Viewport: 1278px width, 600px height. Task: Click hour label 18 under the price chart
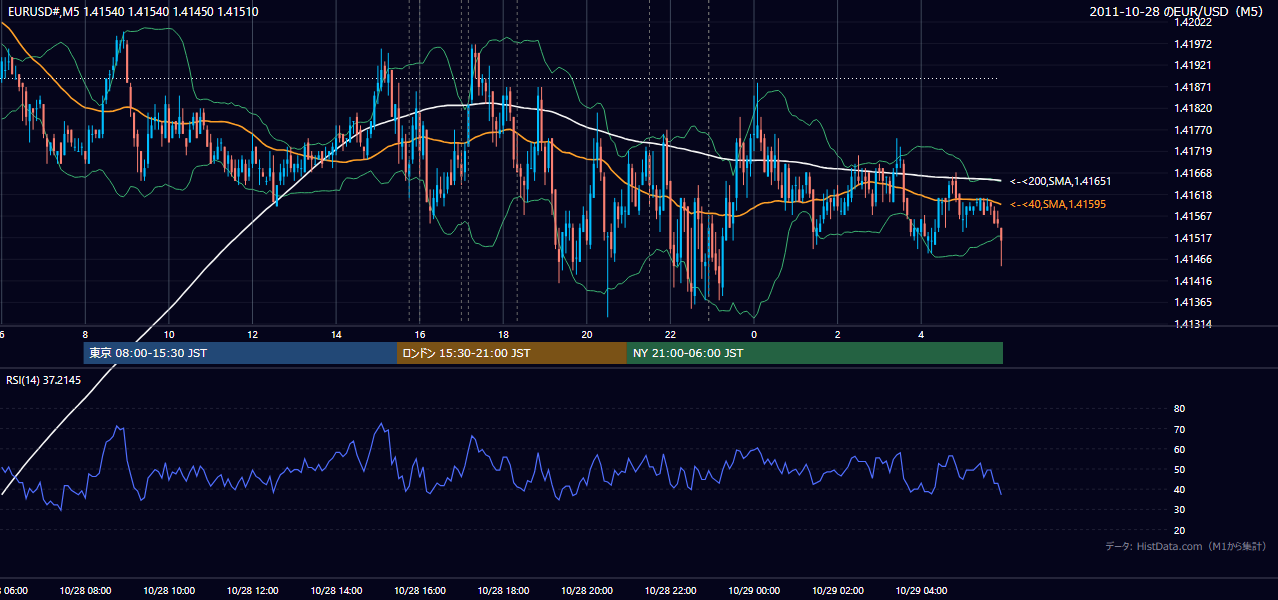[x=503, y=334]
